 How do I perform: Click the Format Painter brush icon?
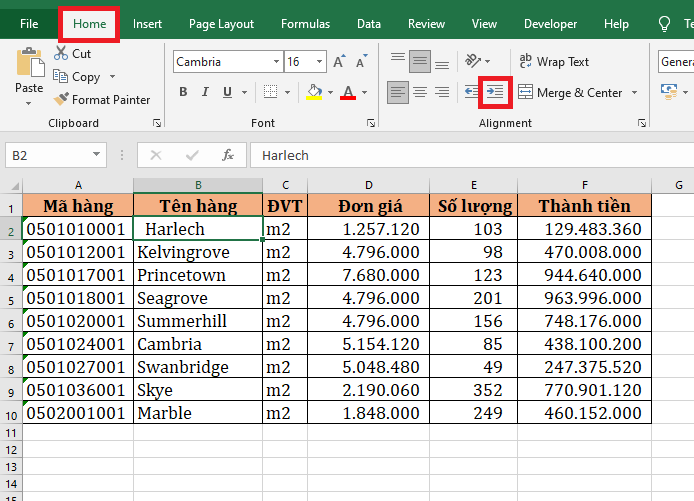(x=61, y=100)
